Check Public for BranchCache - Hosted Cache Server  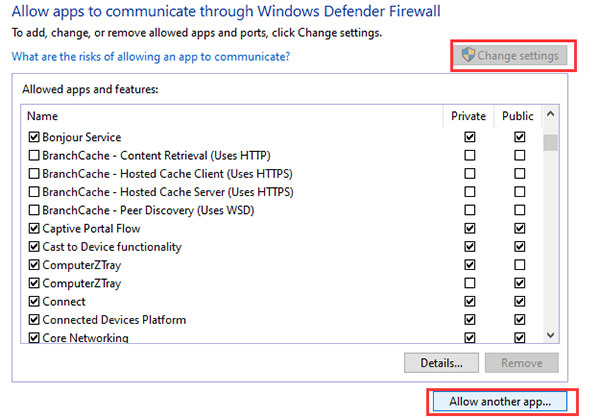519,192
